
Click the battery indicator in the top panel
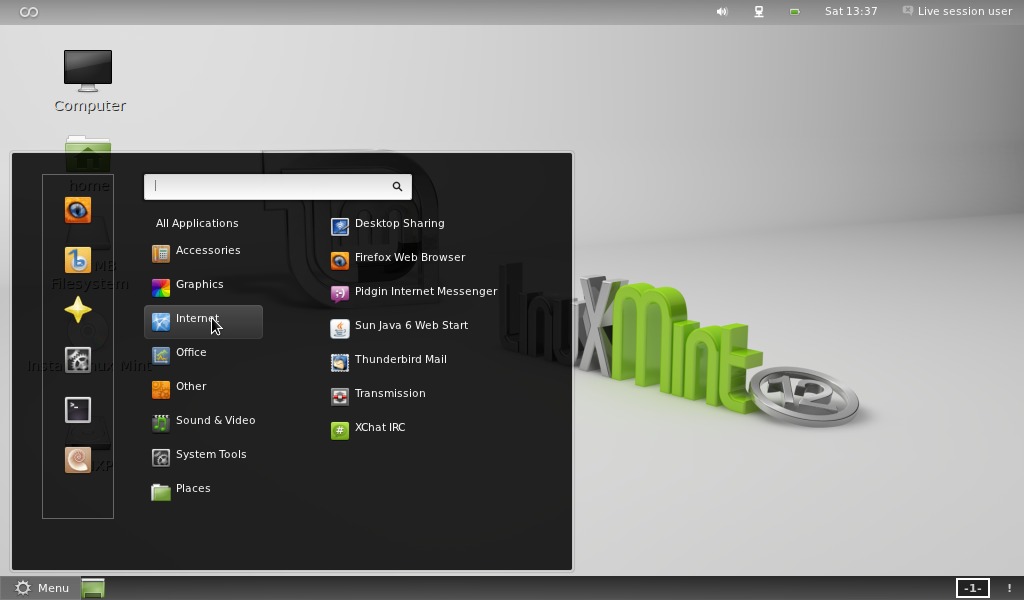795,12
